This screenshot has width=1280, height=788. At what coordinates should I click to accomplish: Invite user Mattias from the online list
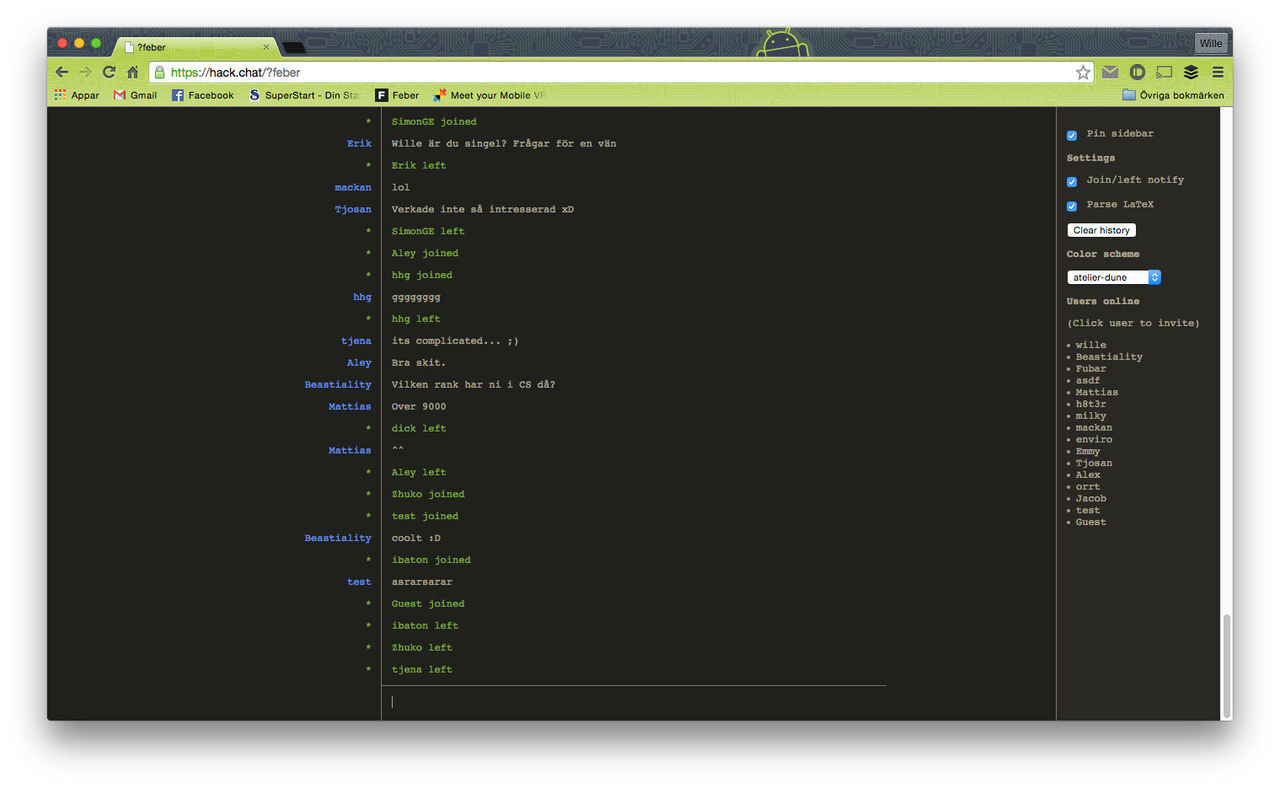(1096, 392)
